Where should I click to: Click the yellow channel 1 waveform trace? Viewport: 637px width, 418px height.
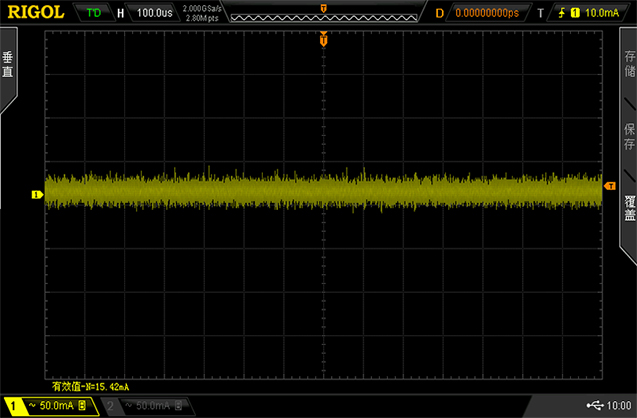click(323, 191)
